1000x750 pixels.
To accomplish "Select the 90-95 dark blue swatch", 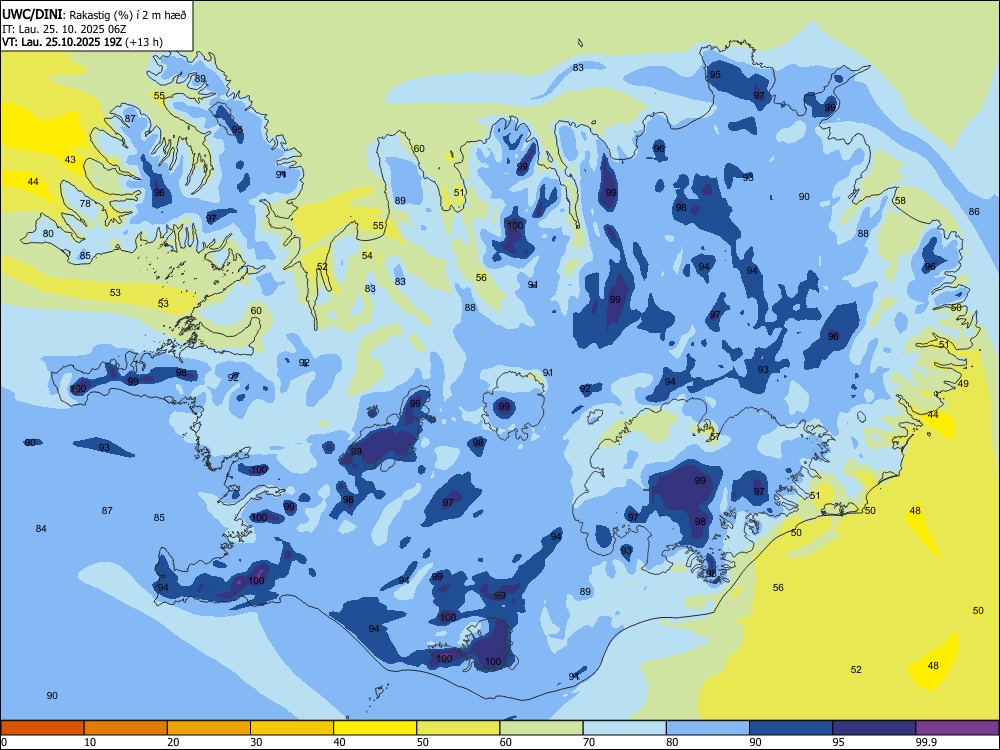I will (791, 728).
